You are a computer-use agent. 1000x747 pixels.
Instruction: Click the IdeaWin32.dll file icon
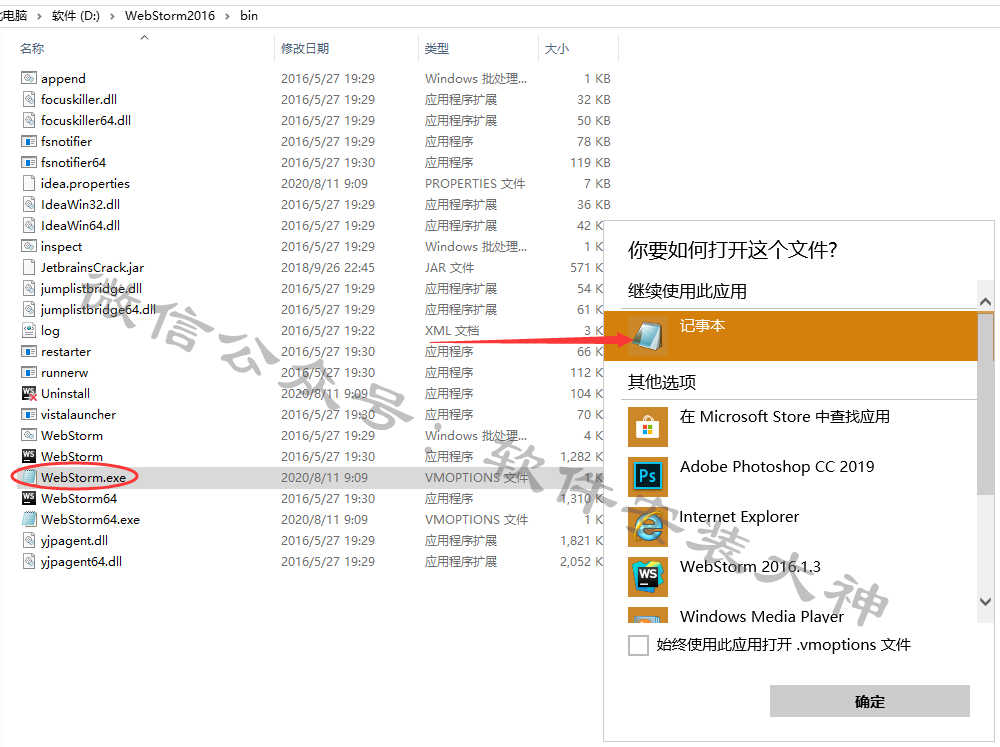click(x=29, y=205)
